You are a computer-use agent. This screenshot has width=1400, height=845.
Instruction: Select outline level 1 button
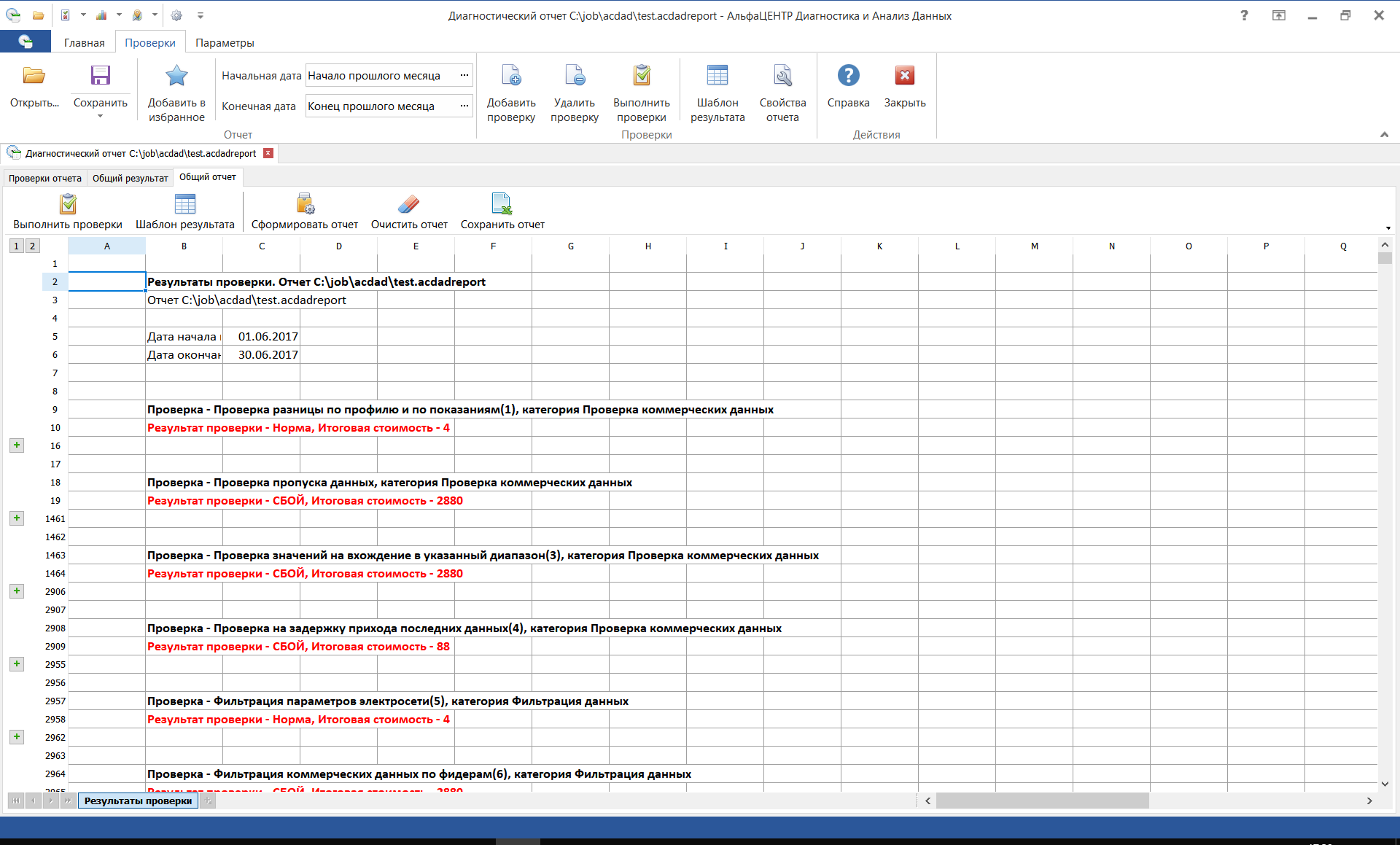pyautogui.click(x=15, y=246)
